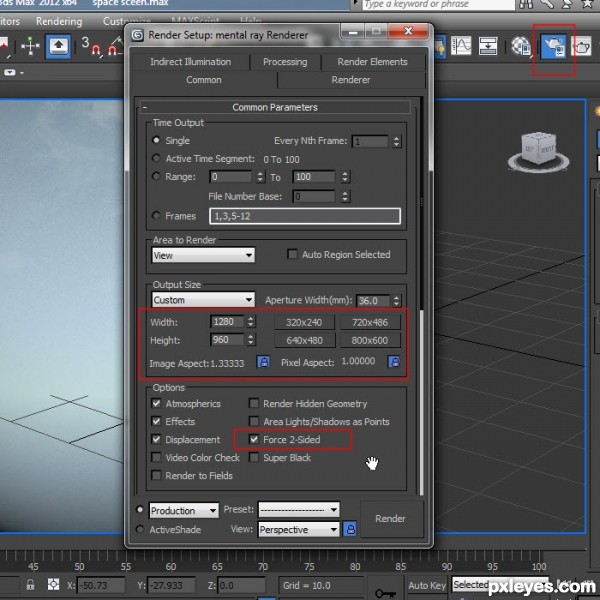The height and width of the screenshot is (600, 600).
Task: Set output size preset 640x480
Action: tap(304, 340)
